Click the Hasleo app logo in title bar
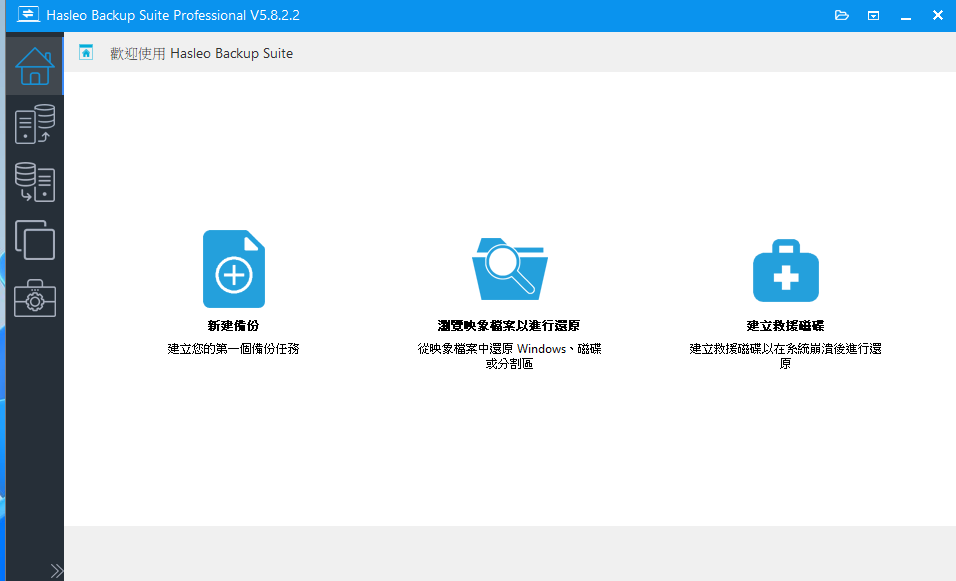 28,15
